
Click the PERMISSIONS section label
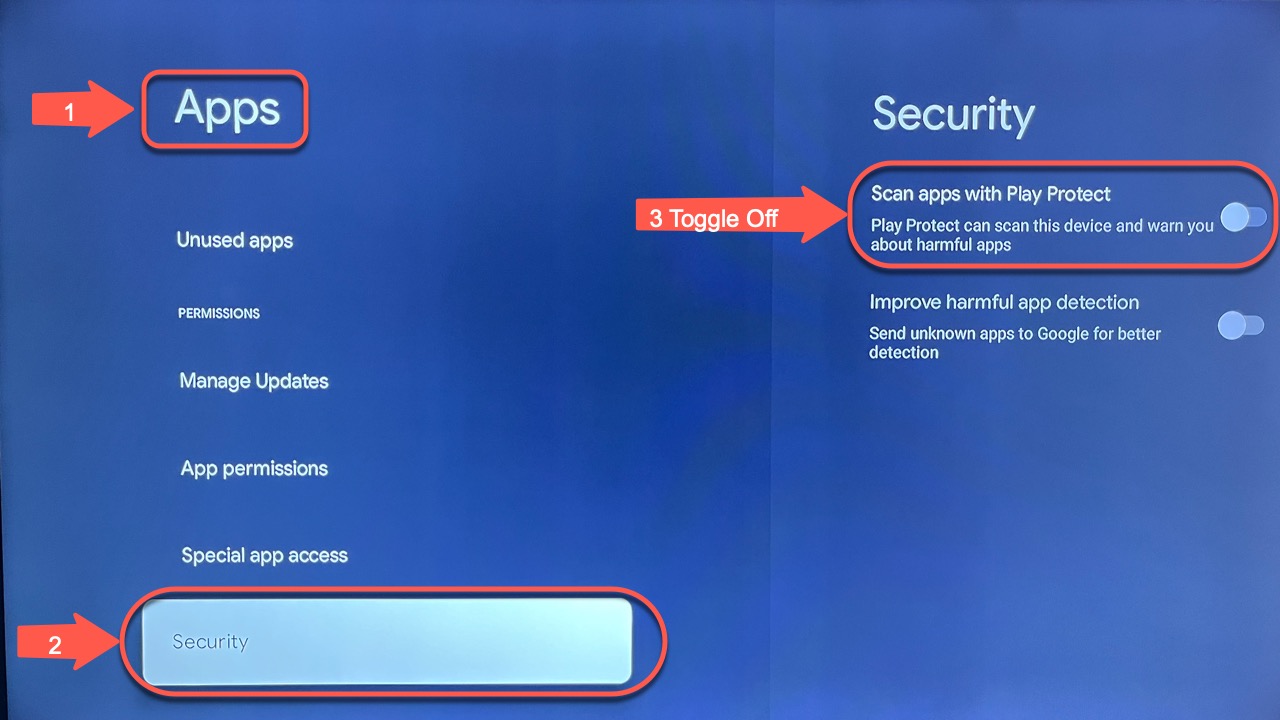[219, 313]
